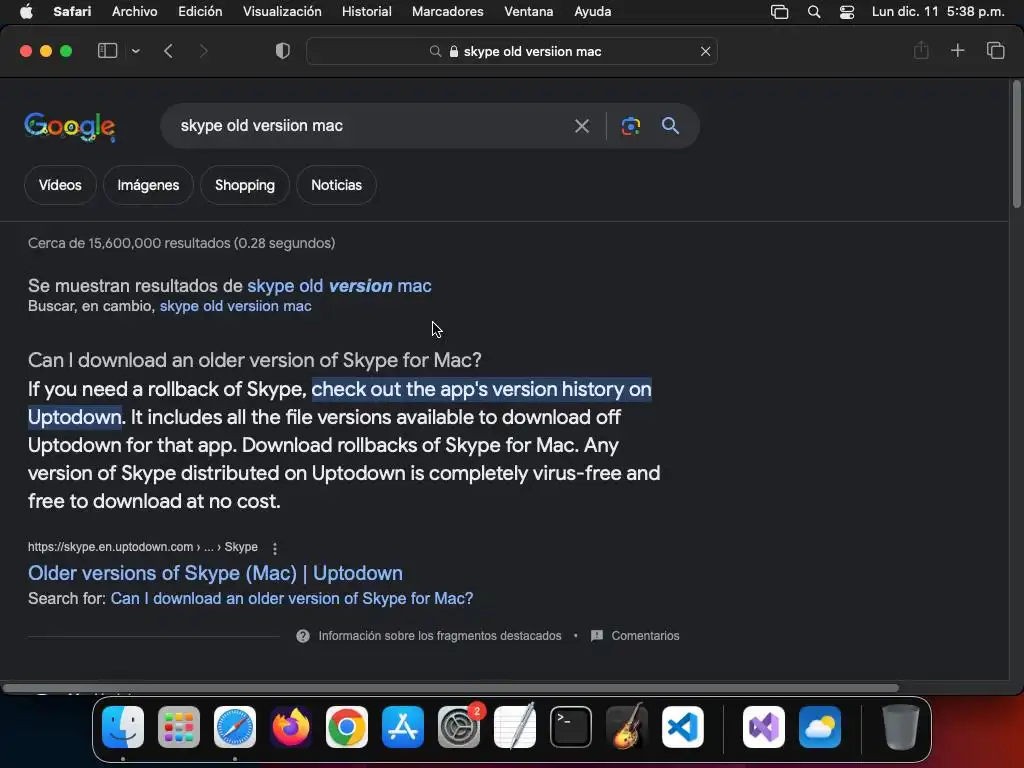The height and width of the screenshot is (768, 1024).
Task: Click the skype.en.uptodown.com URL breadcrumb
Action: point(142,547)
